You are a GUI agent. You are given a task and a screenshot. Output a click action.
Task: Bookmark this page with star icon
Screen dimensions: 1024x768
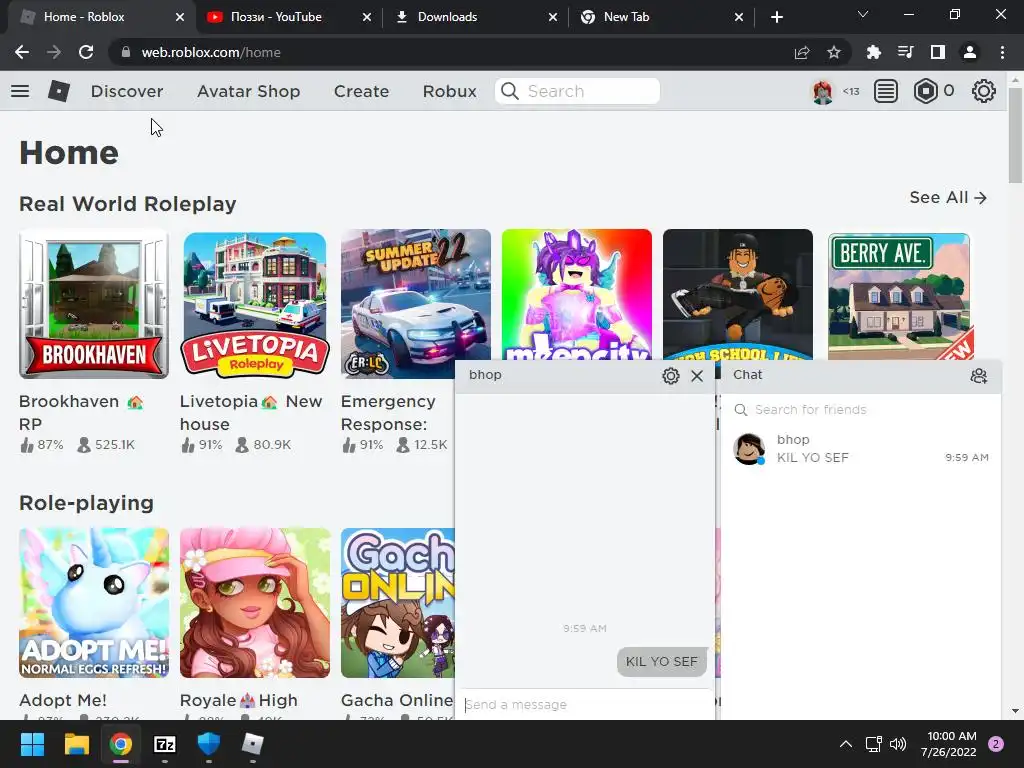click(x=833, y=52)
